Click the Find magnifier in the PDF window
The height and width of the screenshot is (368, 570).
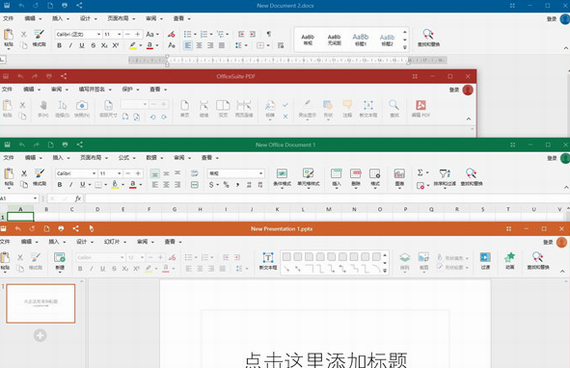(x=394, y=109)
